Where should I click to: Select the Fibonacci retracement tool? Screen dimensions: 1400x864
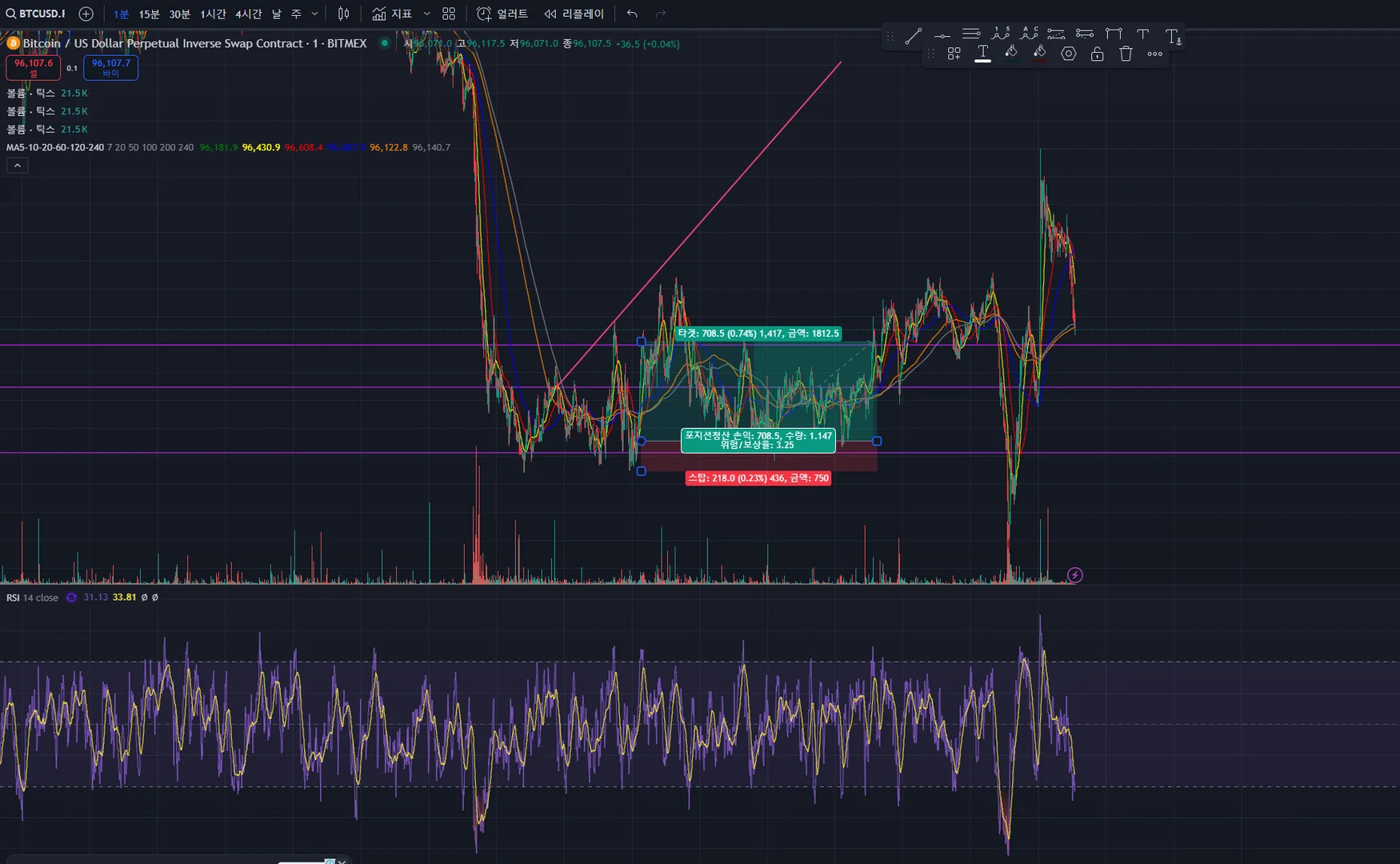pyautogui.click(x=971, y=34)
